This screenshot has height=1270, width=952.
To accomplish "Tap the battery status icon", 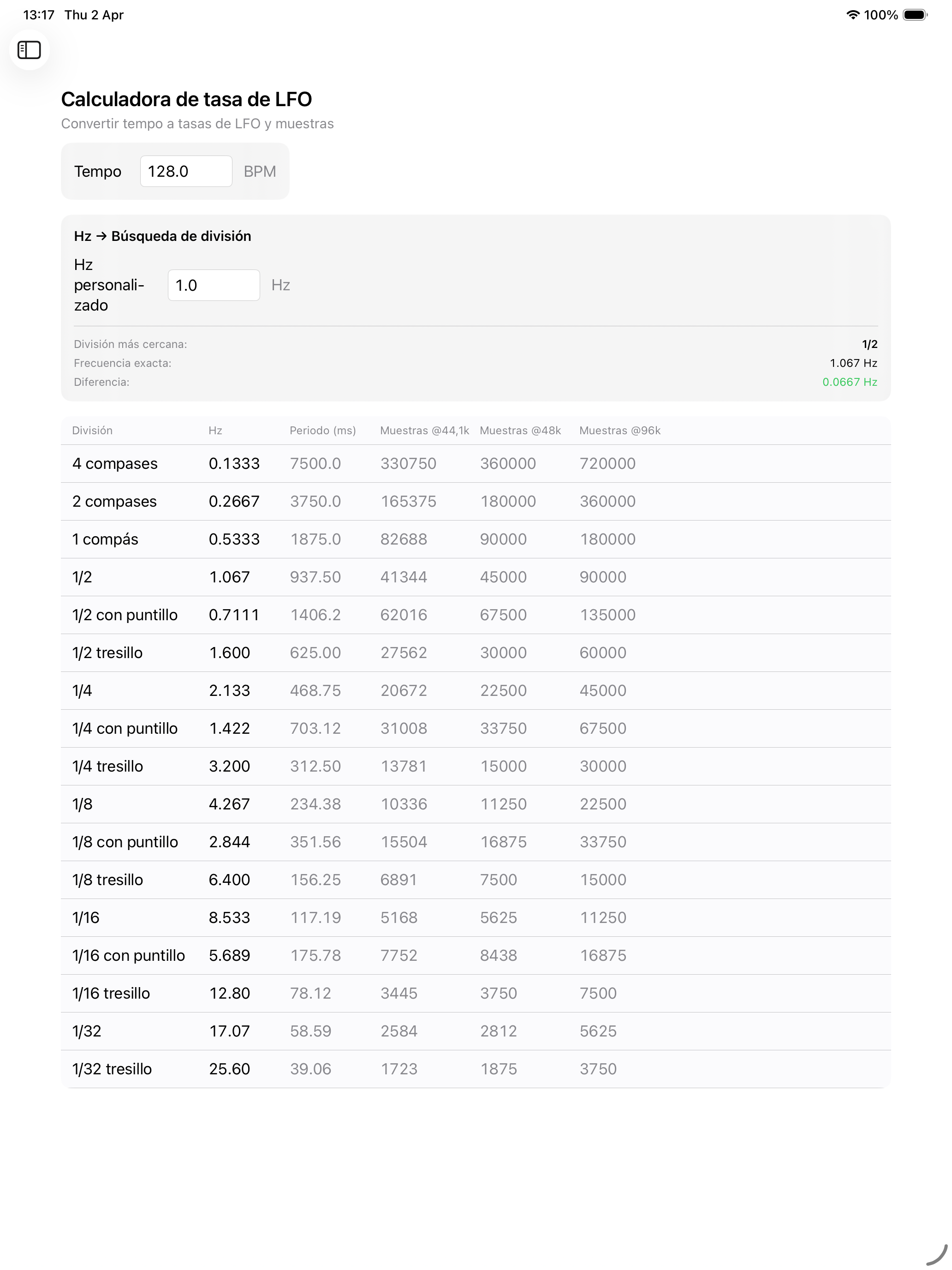I will tap(915, 15).
